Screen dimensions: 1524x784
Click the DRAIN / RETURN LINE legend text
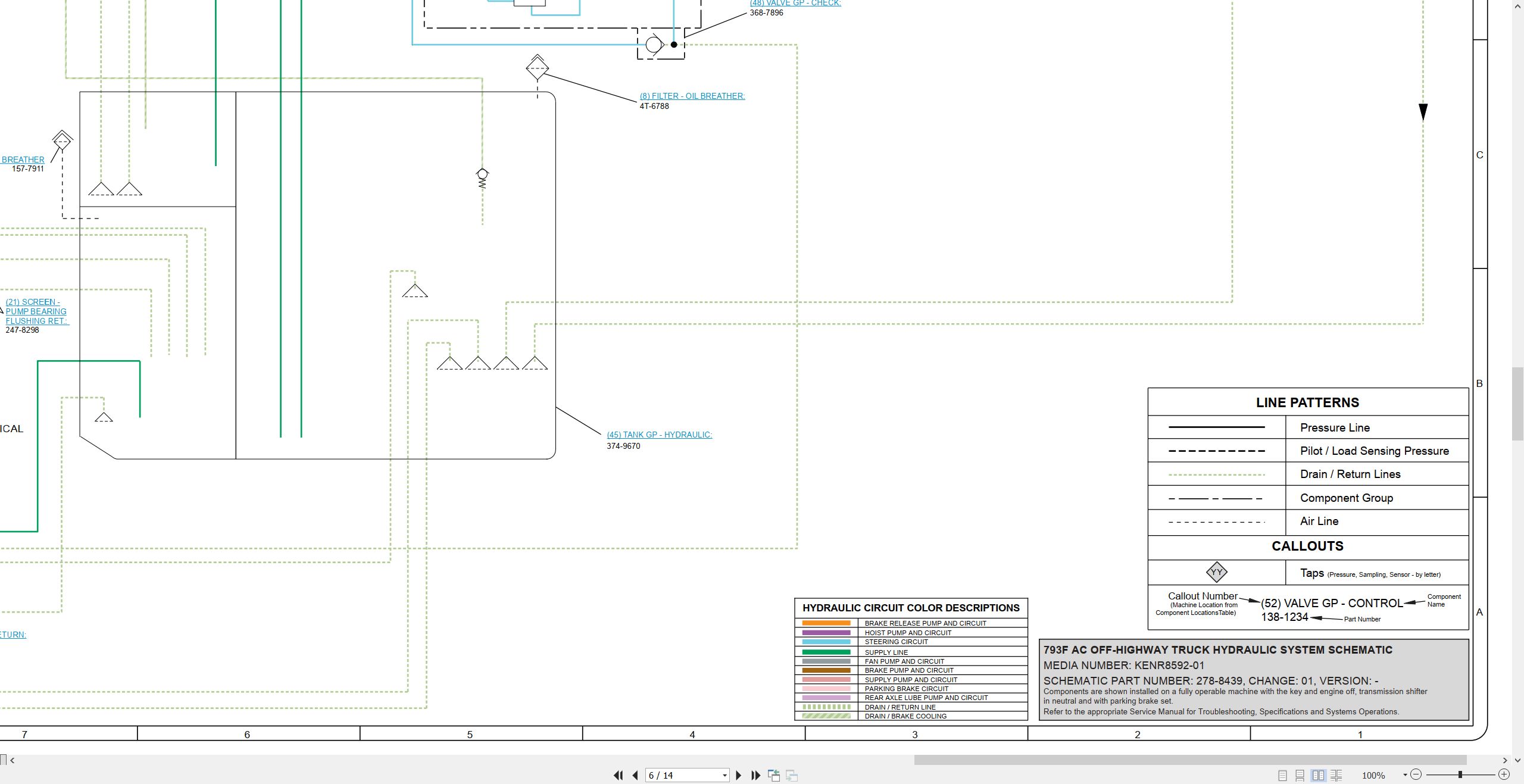(x=900, y=707)
